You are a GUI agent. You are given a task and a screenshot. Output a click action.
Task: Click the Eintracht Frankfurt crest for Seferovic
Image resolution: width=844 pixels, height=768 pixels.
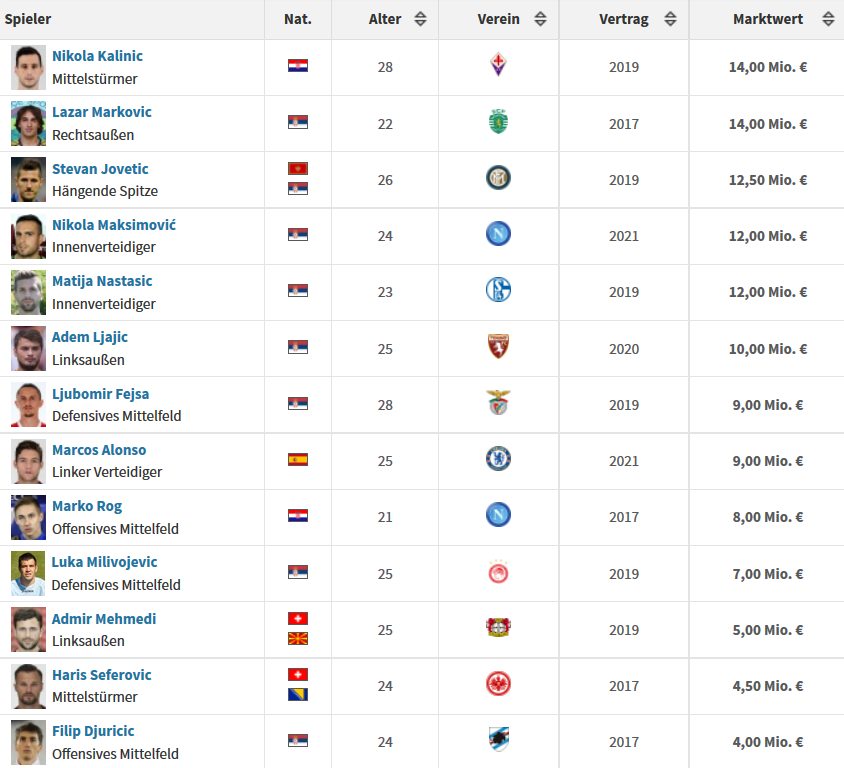(498, 685)
